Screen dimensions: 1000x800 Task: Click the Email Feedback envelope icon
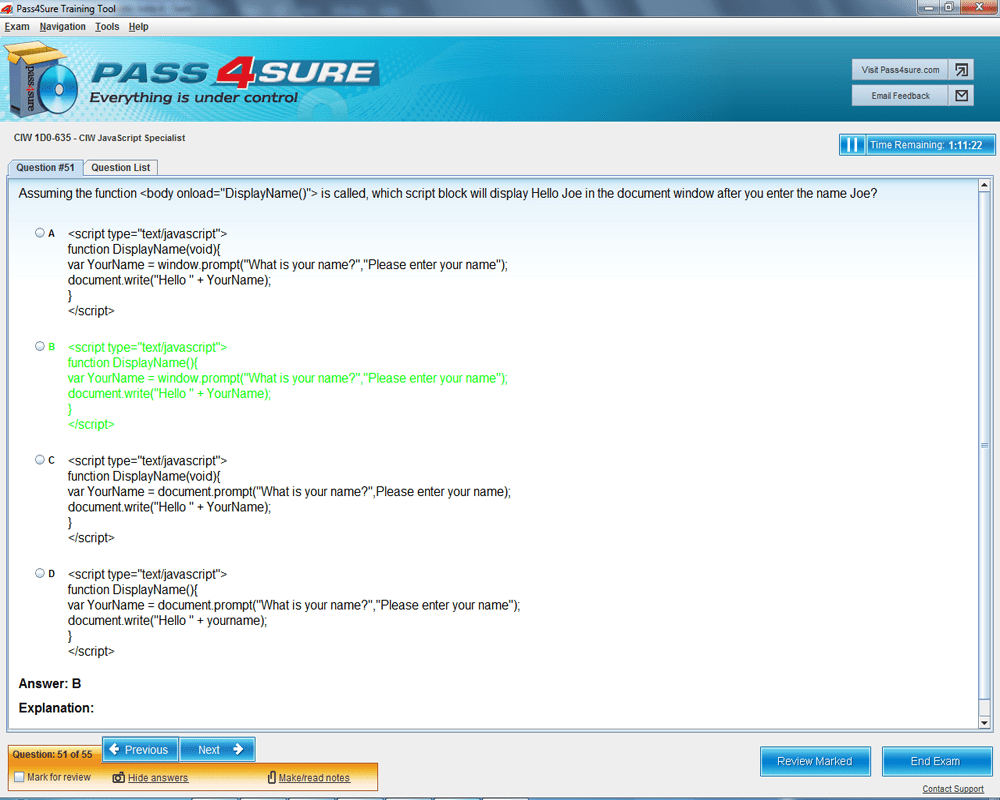(961, 96)
